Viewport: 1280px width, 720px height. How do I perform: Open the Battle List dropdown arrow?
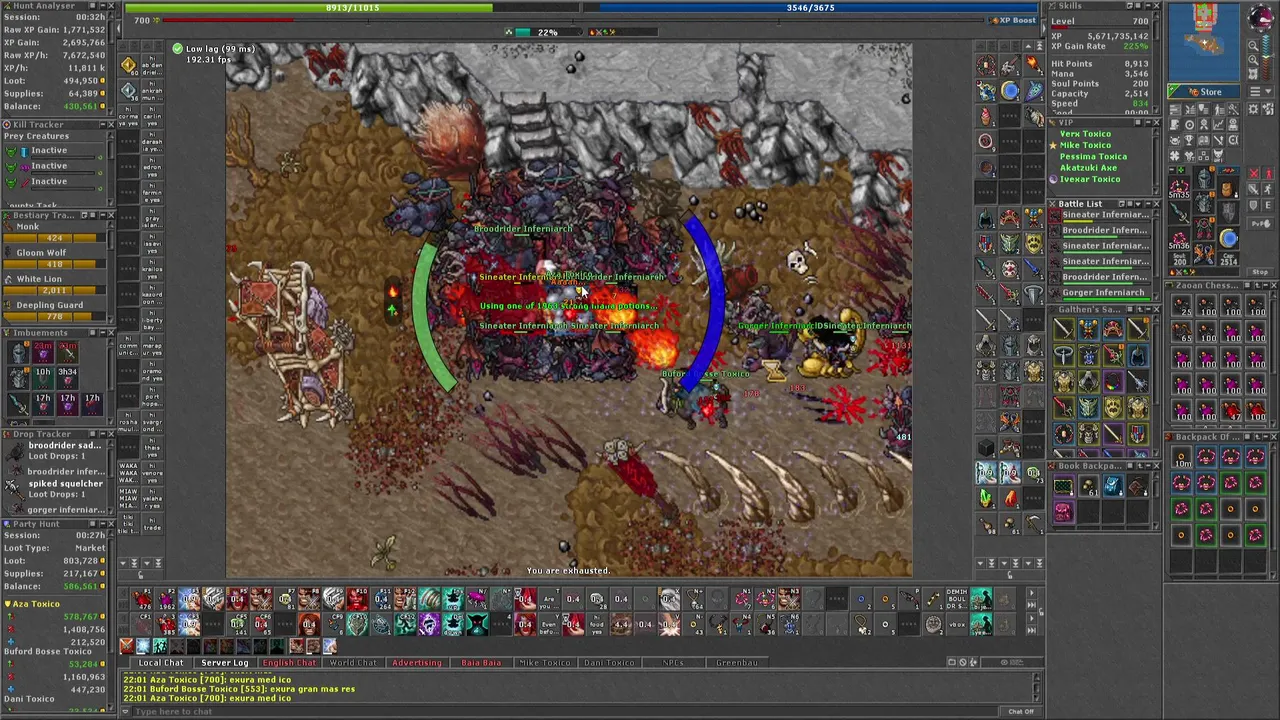[1138, 204]
